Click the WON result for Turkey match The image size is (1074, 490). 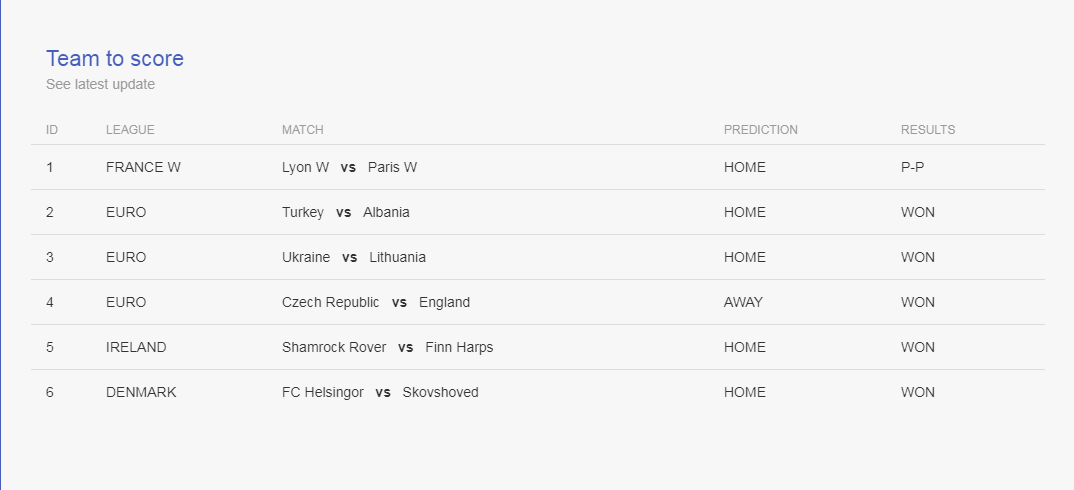918,212
